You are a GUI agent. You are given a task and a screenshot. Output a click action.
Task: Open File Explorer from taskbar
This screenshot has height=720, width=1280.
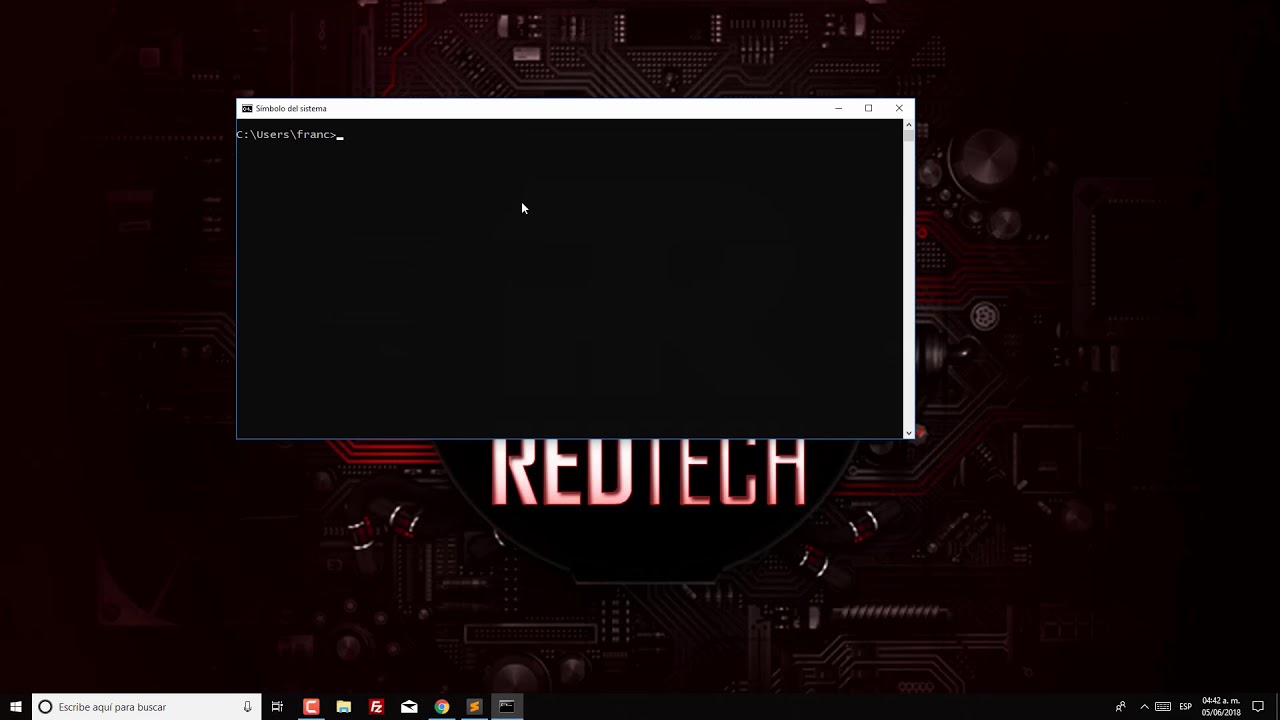click(x=344, y=707)
